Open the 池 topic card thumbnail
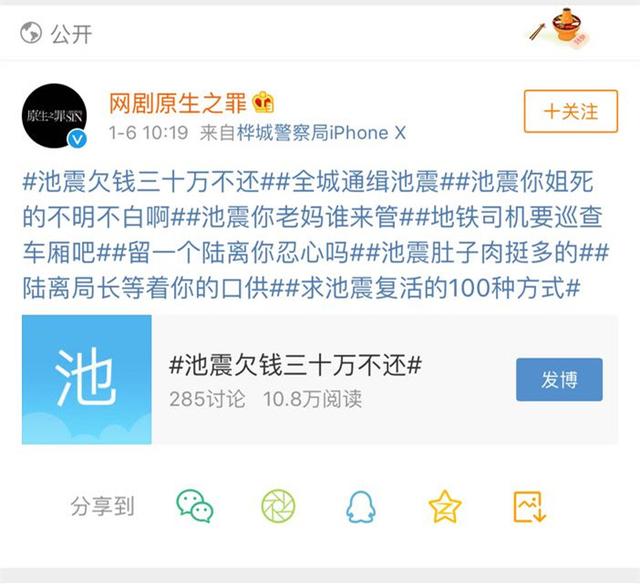The height and width of the screenshot is (584, 640). coord(87,380)
